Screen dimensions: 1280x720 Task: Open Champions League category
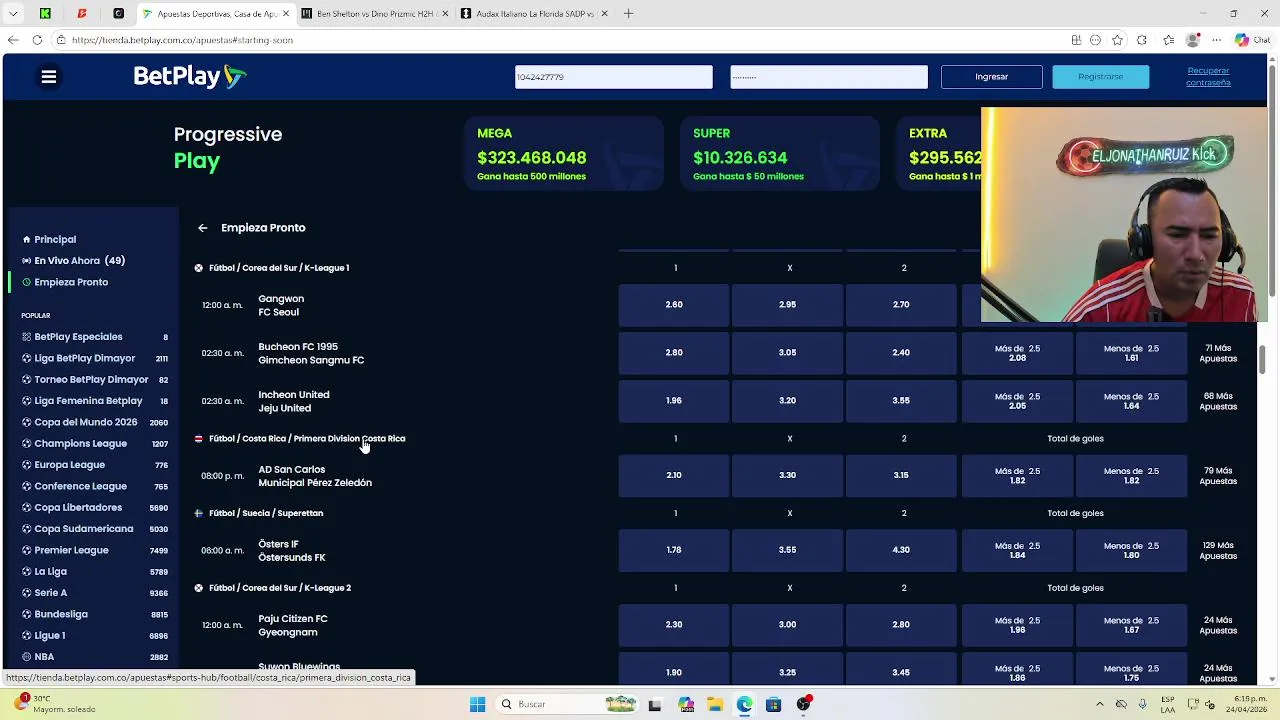pyautogui.click(x=81, y=444)
